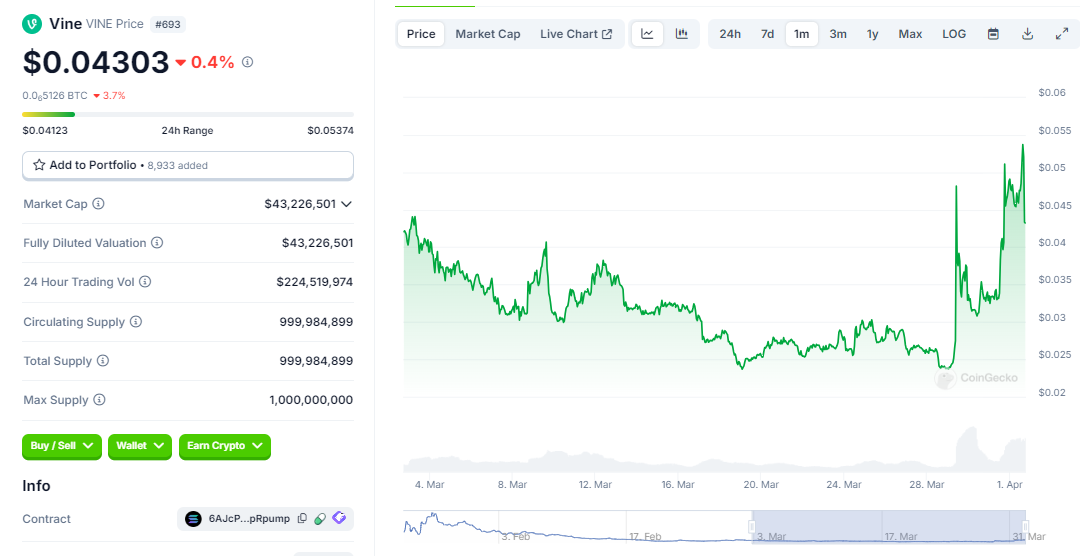Copy the contract address
Viewport: 1080px width, 556px height.
click(x=302, y=519)
